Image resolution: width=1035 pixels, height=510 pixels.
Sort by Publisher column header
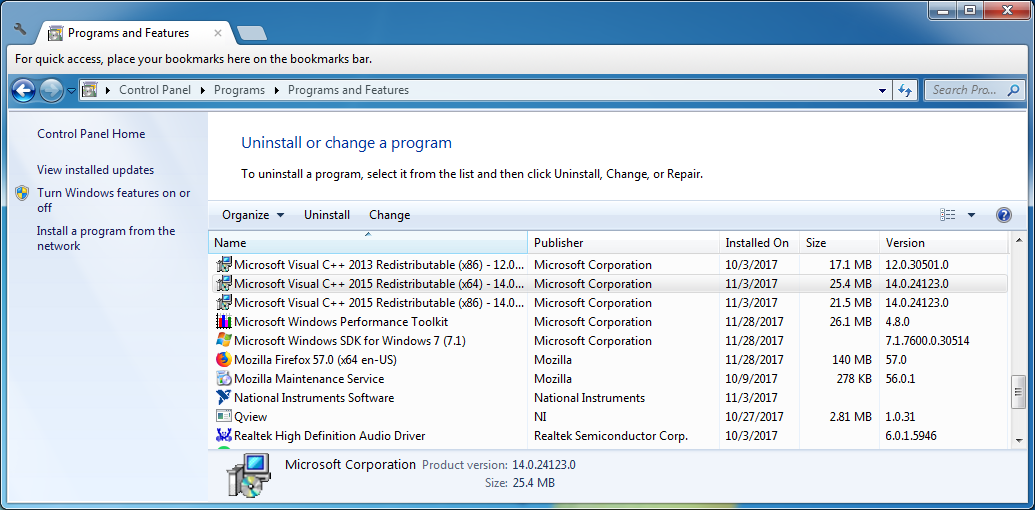point(623,243)
